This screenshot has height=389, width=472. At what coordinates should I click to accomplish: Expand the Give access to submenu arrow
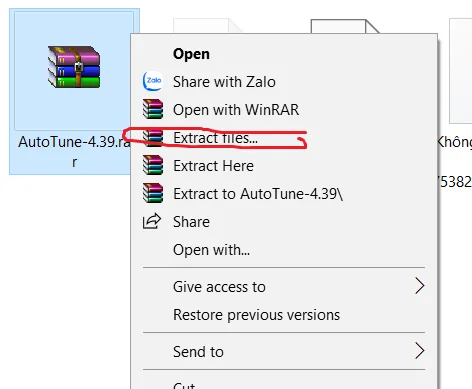[x=420, y=286]
